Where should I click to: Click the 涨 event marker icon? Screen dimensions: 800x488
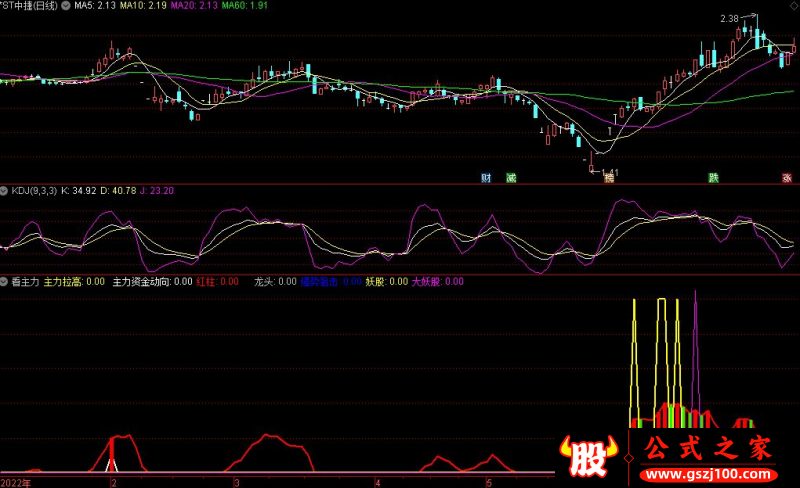click(787, 178)
